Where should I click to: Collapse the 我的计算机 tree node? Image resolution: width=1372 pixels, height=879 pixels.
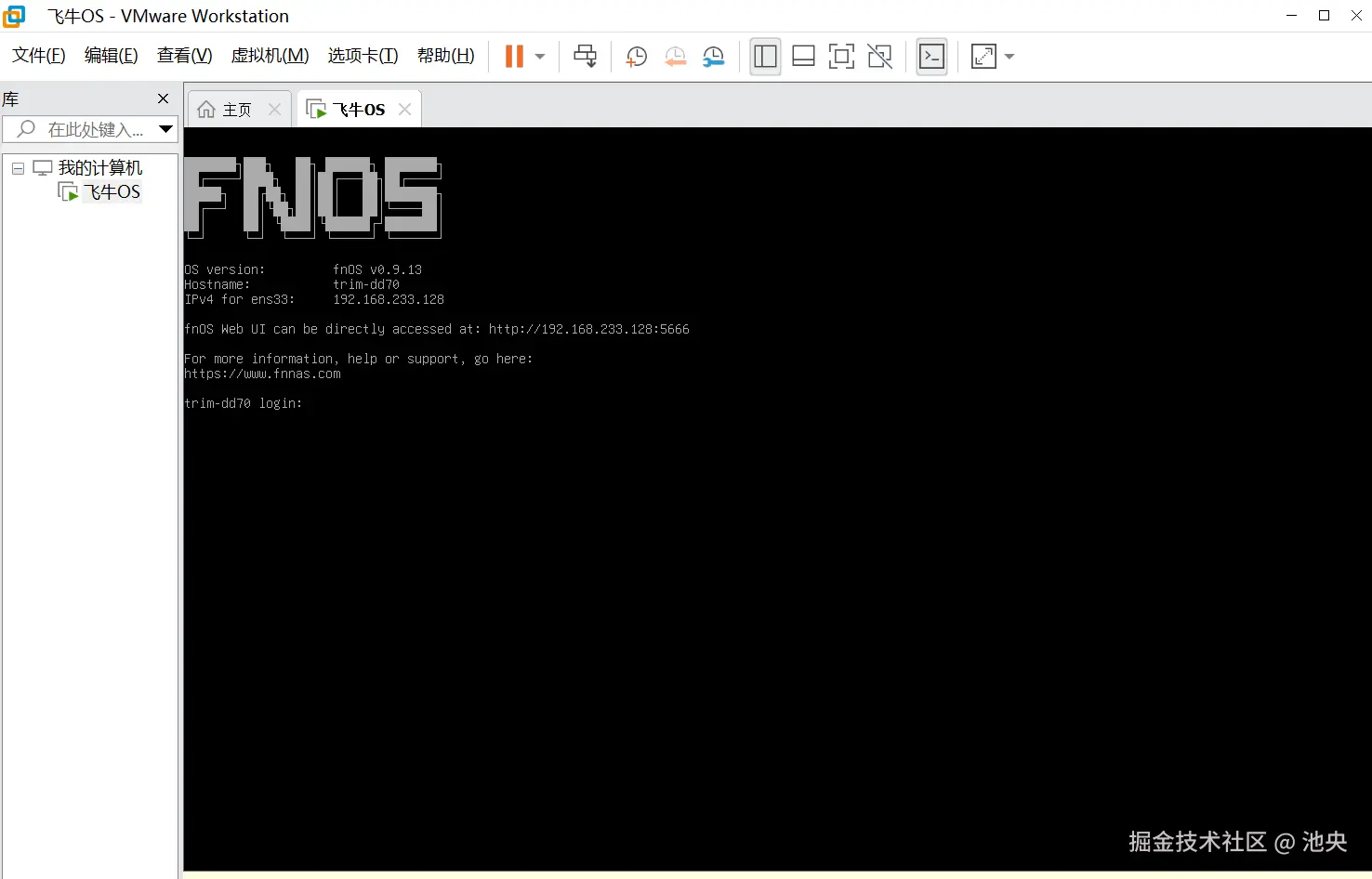17,168
